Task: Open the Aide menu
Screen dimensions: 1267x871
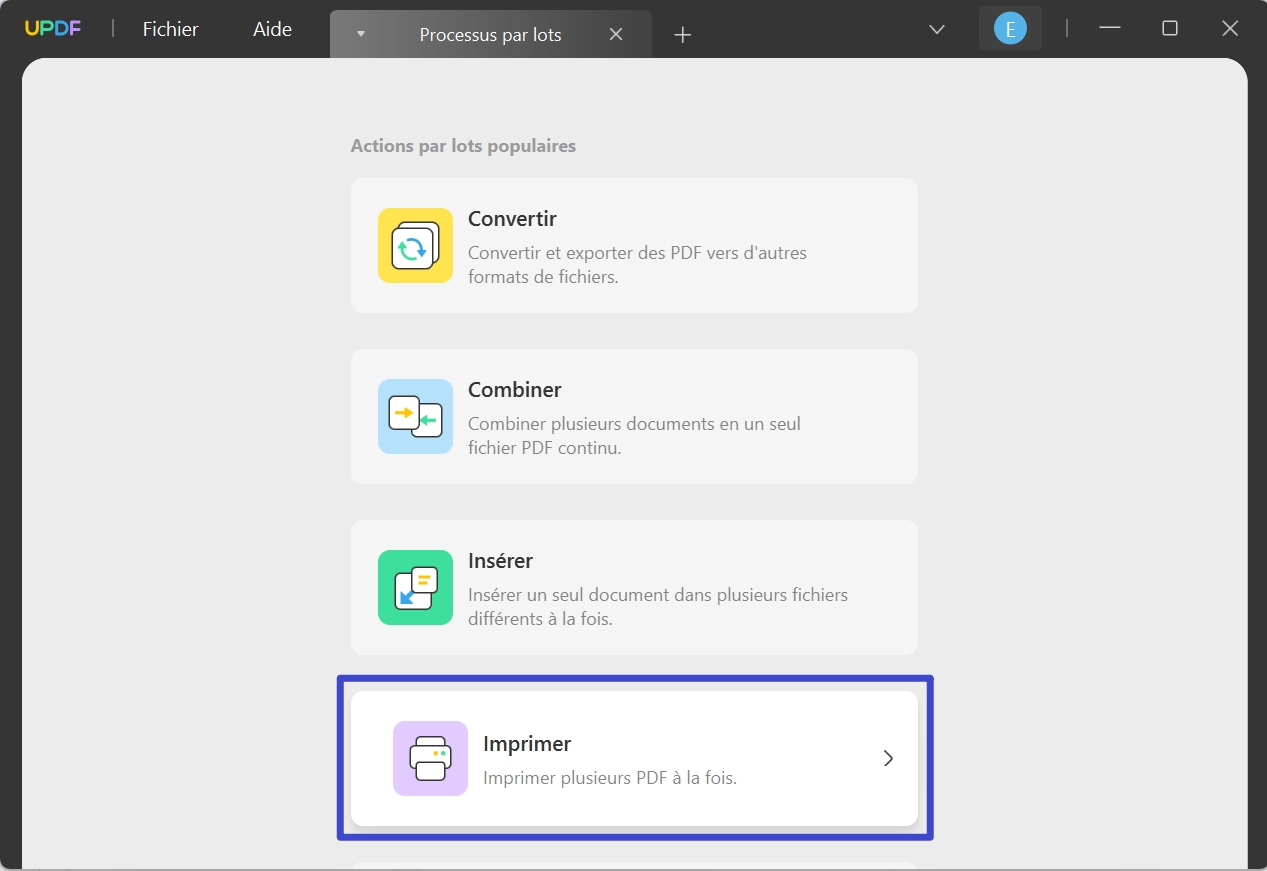Action: pos(272,29)
